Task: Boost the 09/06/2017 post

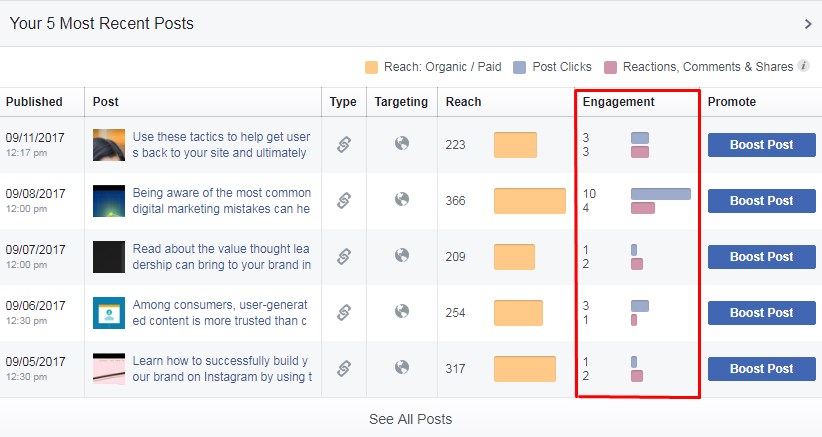Action: (762, 313)
